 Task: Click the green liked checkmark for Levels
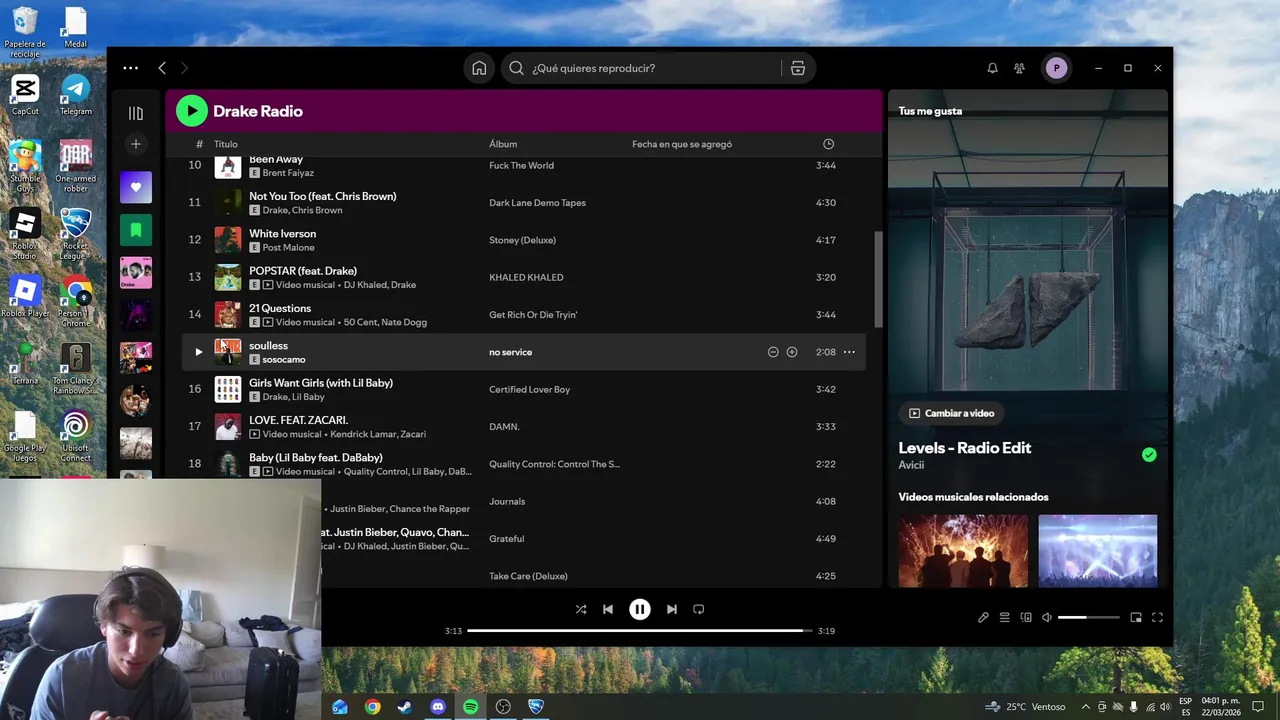(x=1149, y=455)
